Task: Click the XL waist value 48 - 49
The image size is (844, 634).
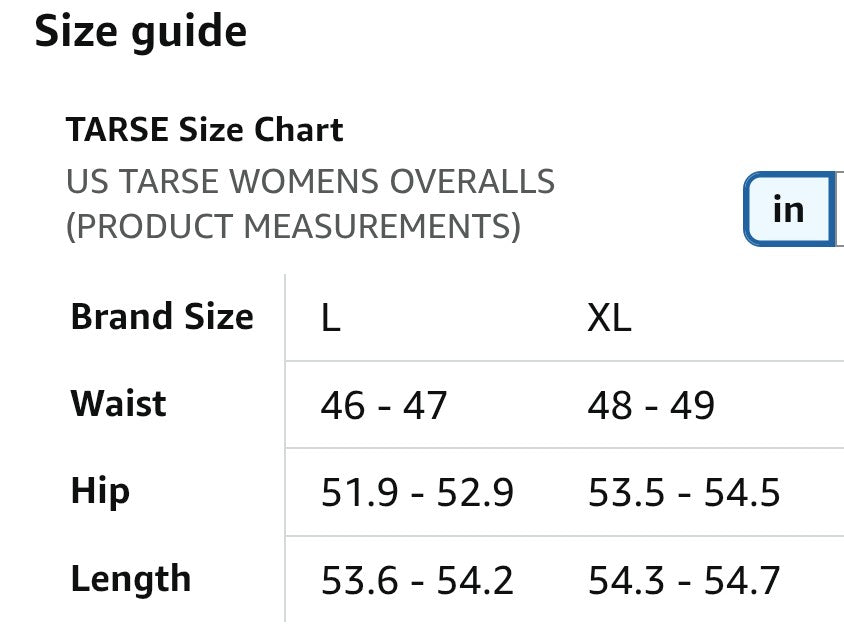Action: [651, 405]
